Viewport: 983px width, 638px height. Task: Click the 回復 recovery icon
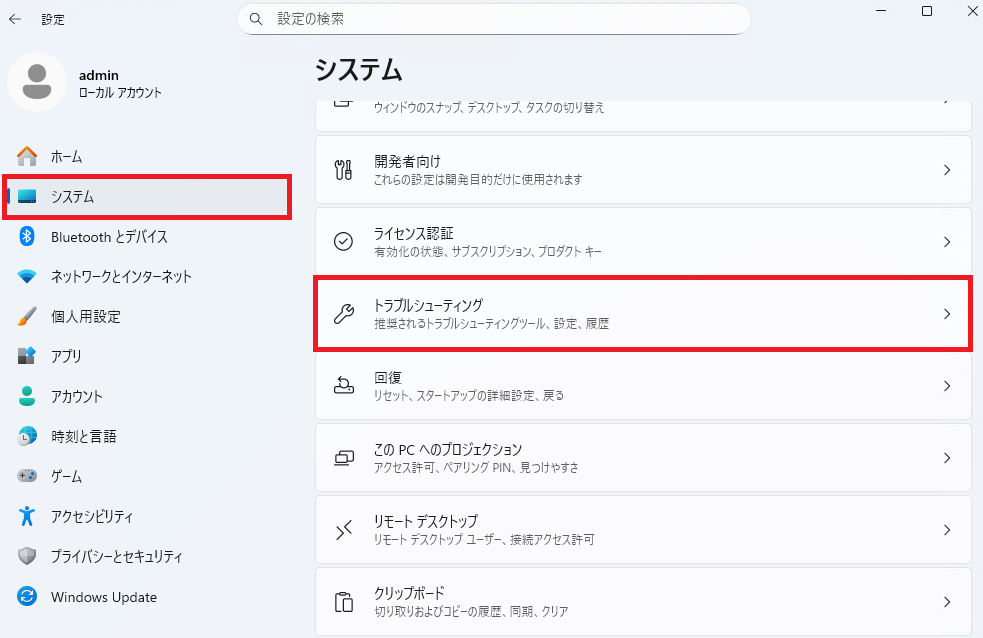tap(344, 385)
